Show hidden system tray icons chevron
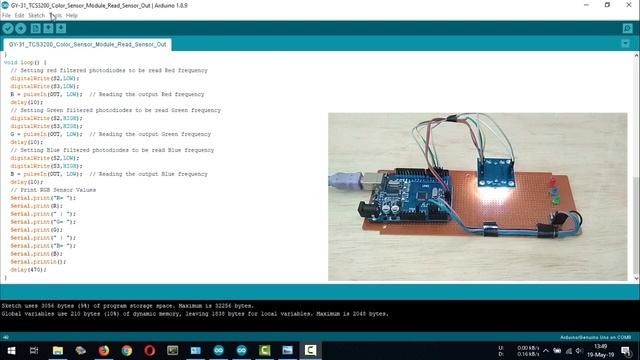The height and width of the screenshot is (360, 640). point(546,351)
